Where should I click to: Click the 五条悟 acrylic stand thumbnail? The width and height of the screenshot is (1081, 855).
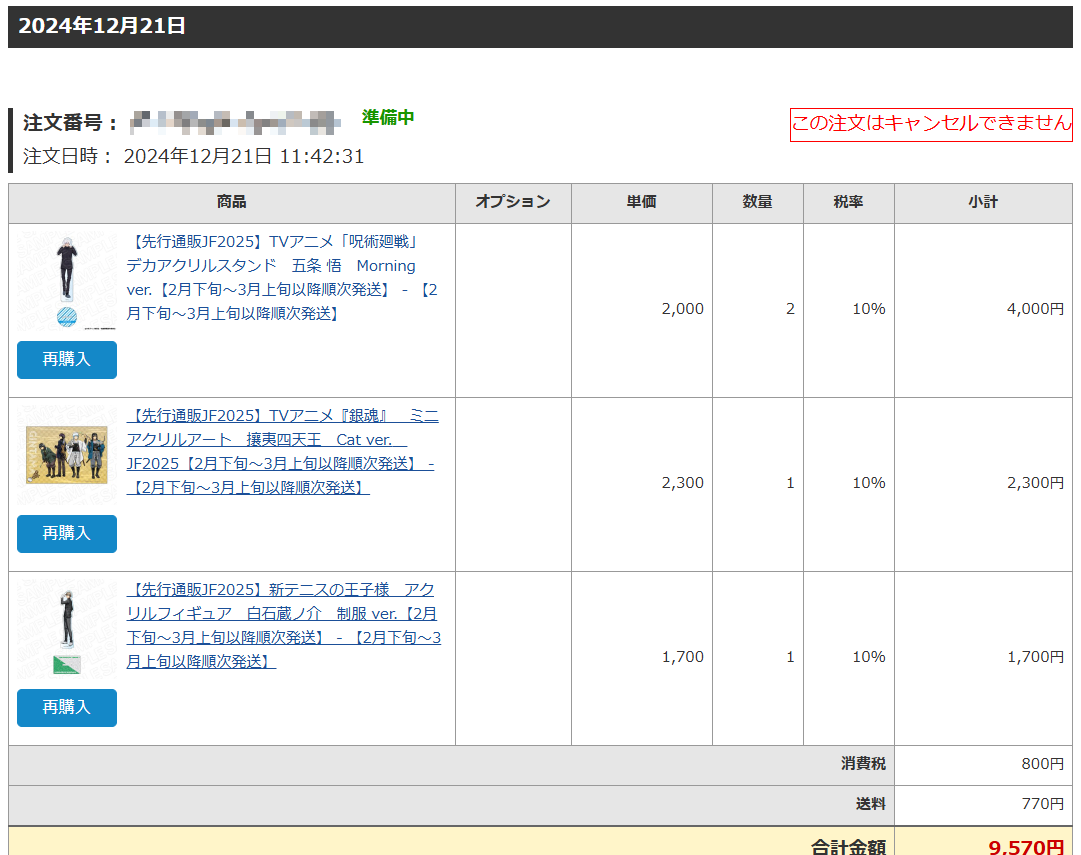point(67,281)
